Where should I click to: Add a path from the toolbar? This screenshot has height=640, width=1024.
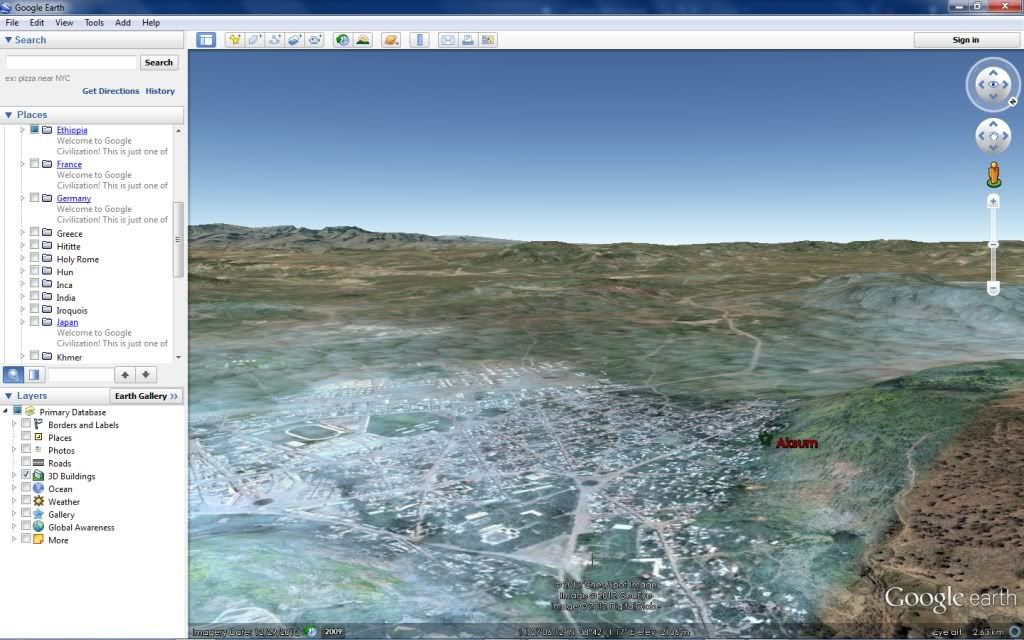[274, 40]
